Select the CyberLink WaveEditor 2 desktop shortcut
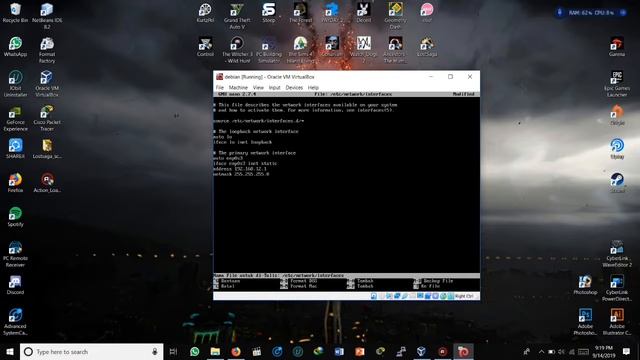The image size is (640, 360). (x=617, y=254)
